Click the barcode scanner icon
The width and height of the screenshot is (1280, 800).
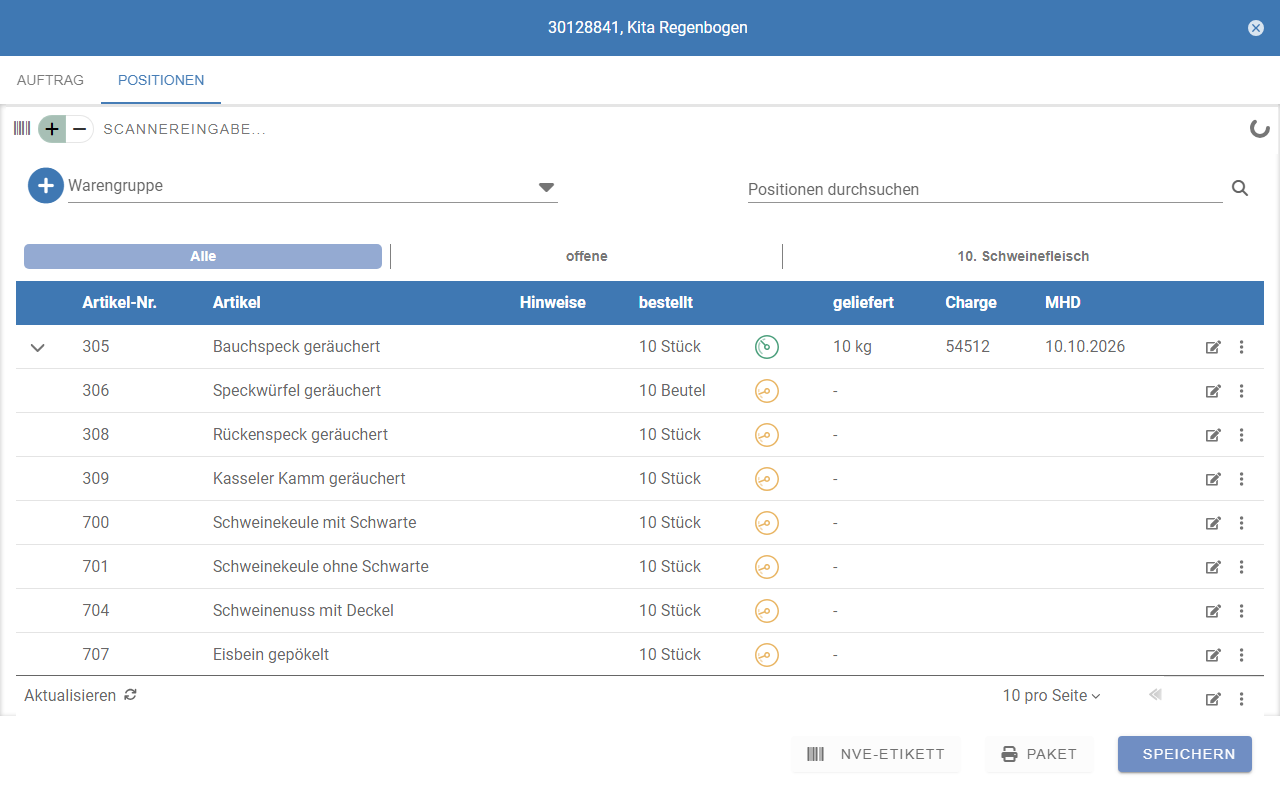pos(22,128)
